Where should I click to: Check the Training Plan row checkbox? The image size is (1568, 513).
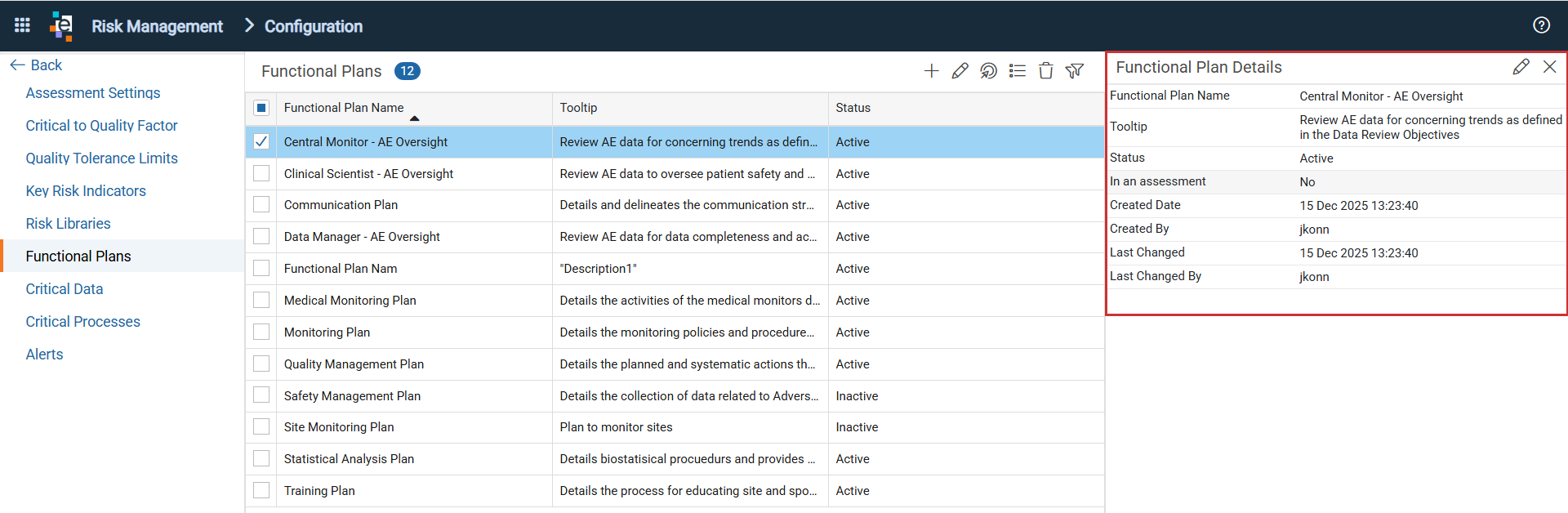coord(261,491)
